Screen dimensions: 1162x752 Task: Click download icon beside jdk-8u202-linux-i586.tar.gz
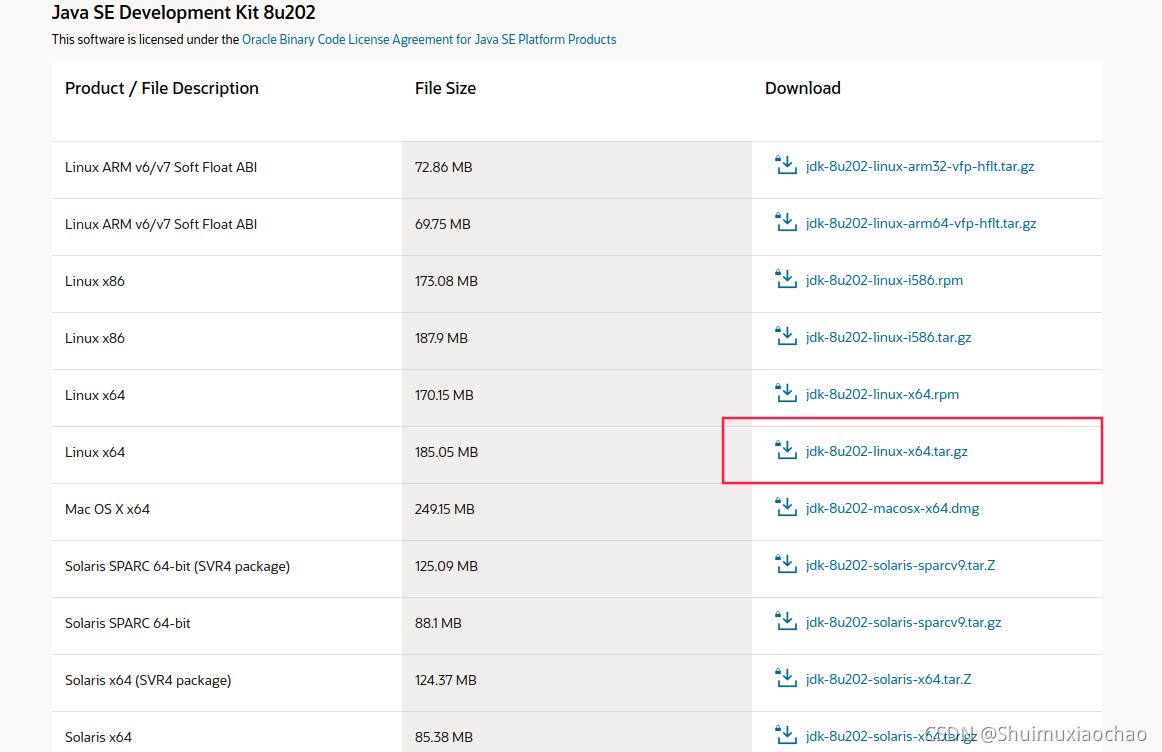tap(786, 336)
